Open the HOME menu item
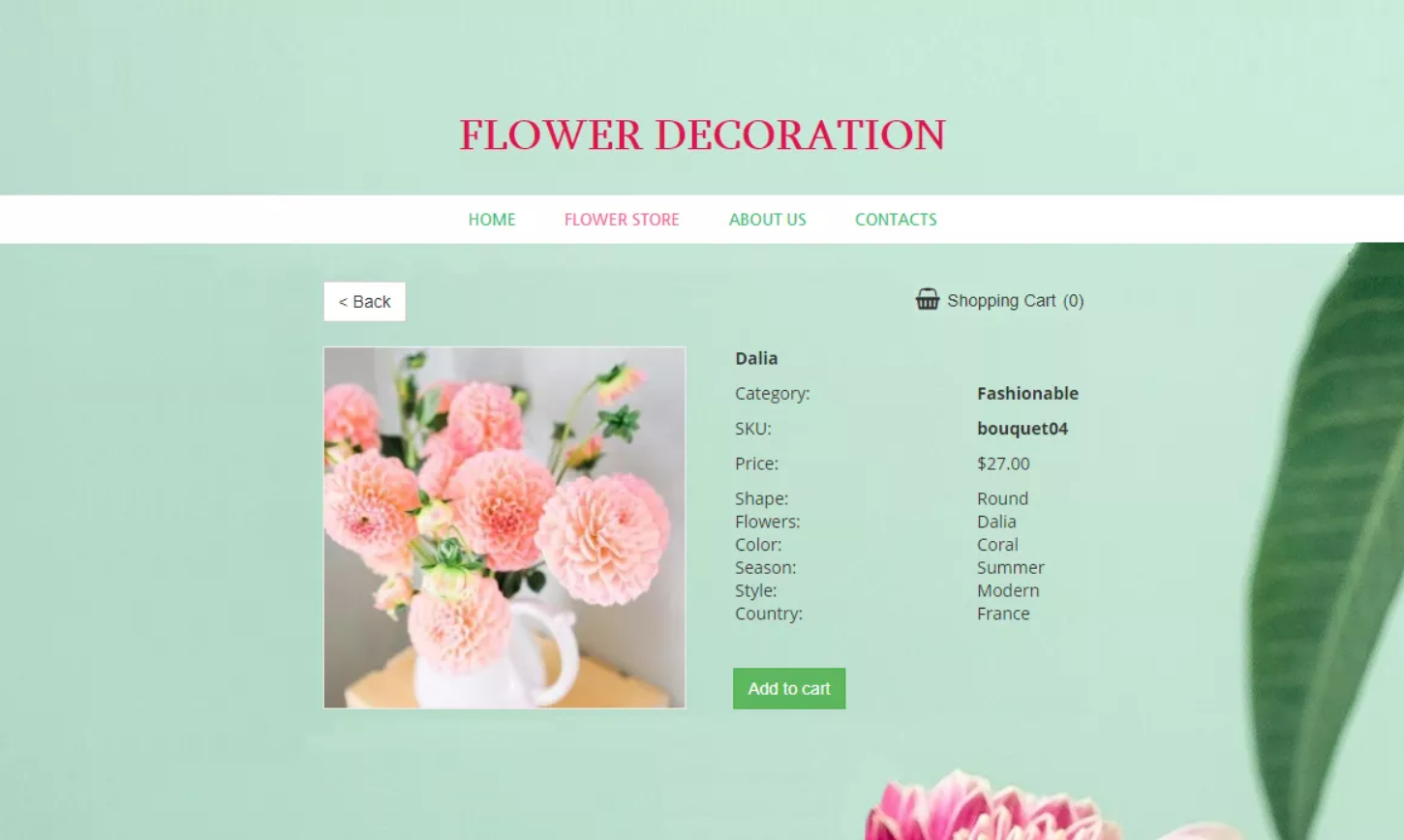Viewport: 1404px width, 840px height. click(x=492, y=220)
